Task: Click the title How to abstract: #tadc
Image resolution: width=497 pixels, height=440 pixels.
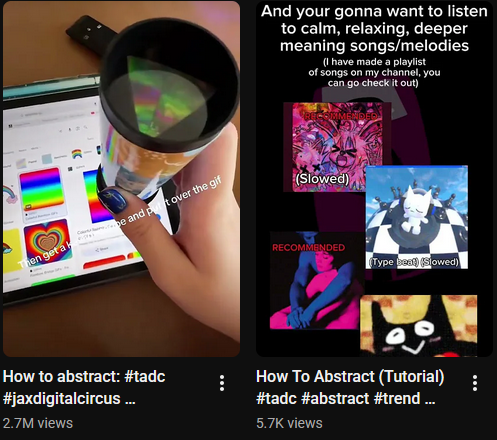Action: coord(84,376)
